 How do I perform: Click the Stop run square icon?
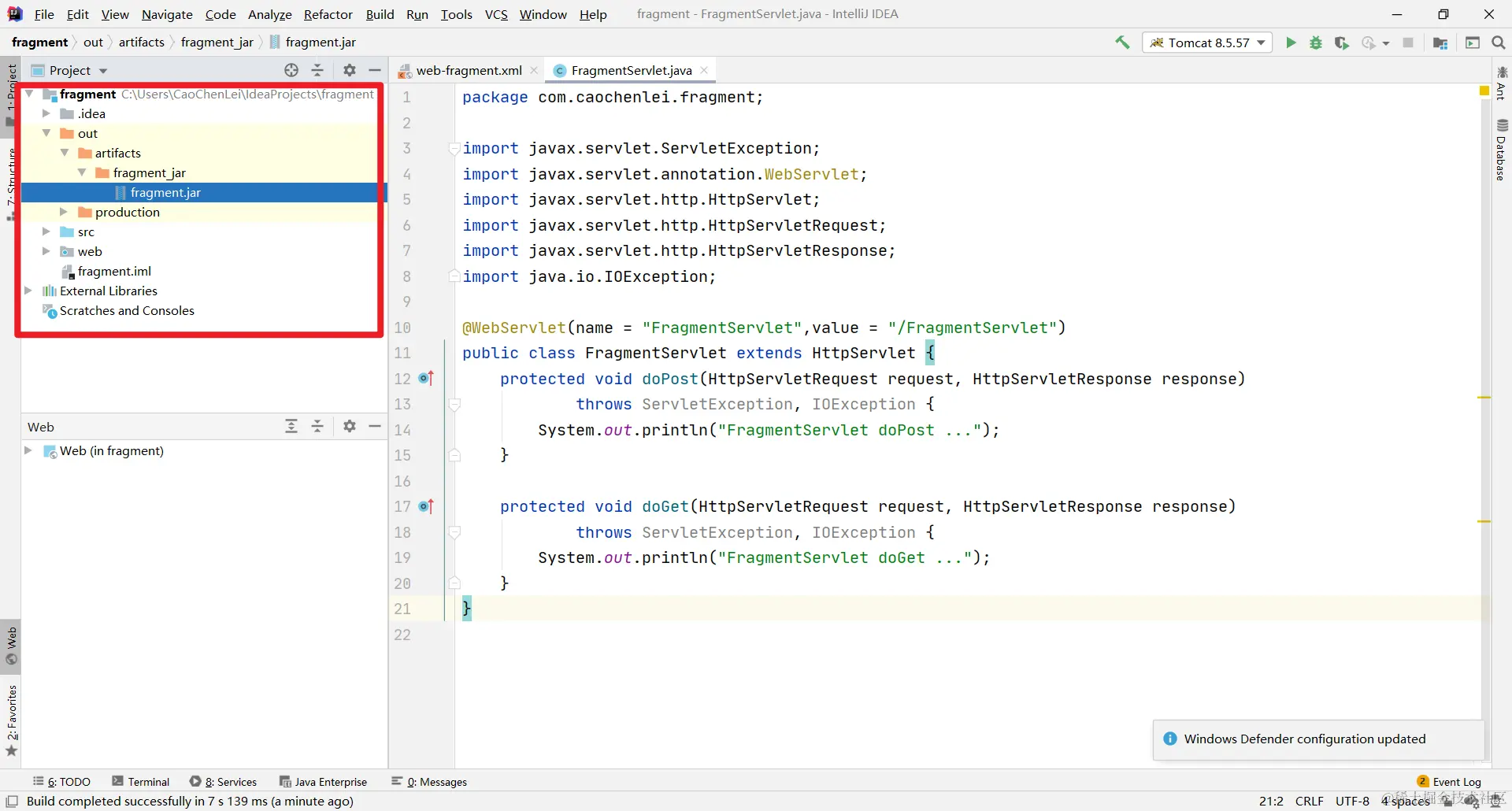click(x=1408, y=43)
